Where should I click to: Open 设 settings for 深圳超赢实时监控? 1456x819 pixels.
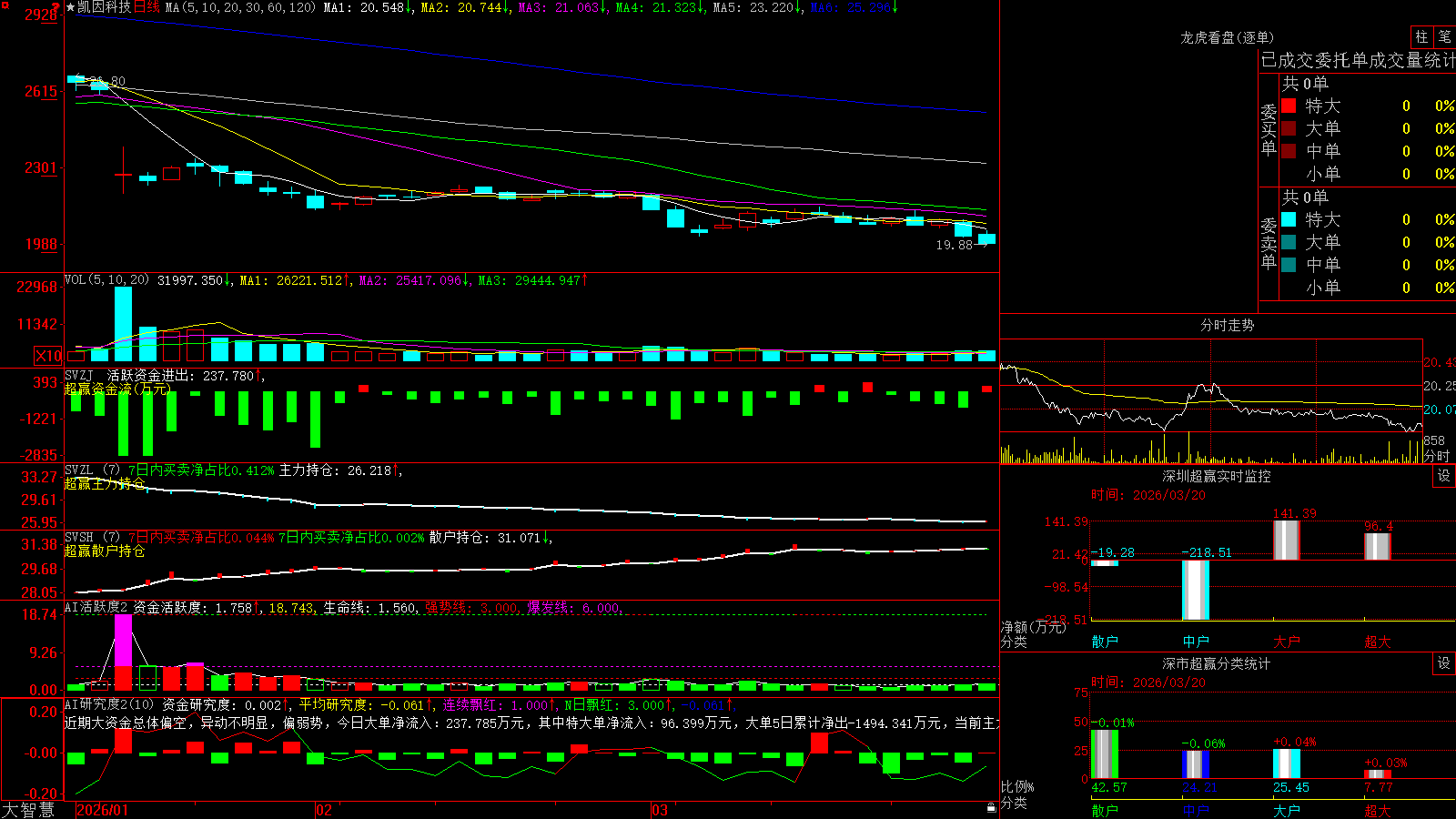pos(1444,476)
